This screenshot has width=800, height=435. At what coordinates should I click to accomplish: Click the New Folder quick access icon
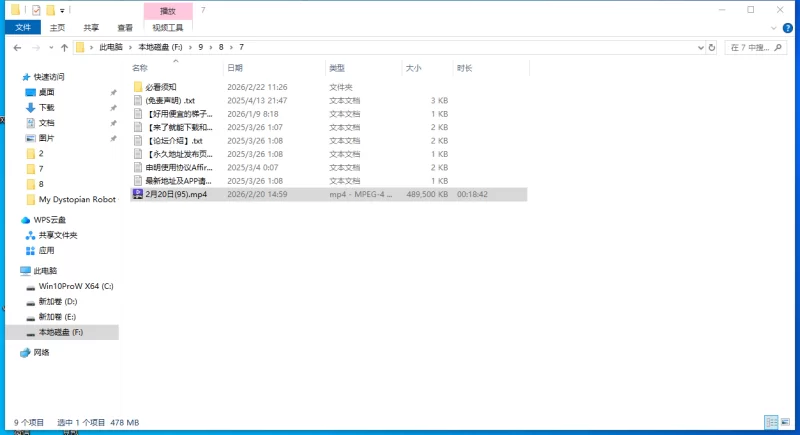tap(50, 10)
